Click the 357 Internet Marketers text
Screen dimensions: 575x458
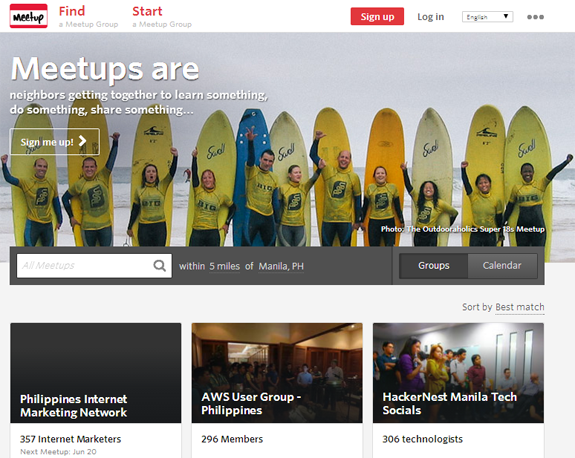pos(70,439)
